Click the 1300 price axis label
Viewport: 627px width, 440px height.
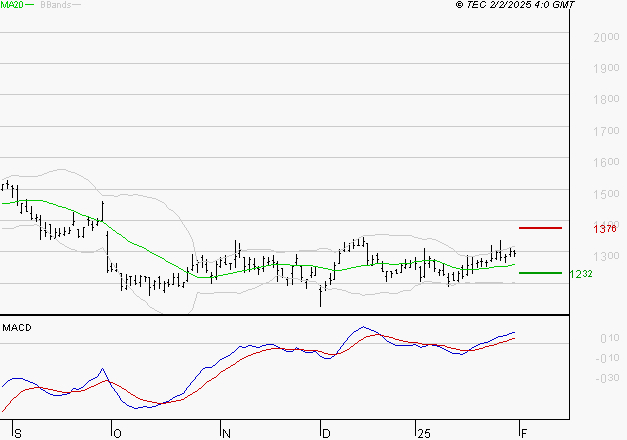606,256
